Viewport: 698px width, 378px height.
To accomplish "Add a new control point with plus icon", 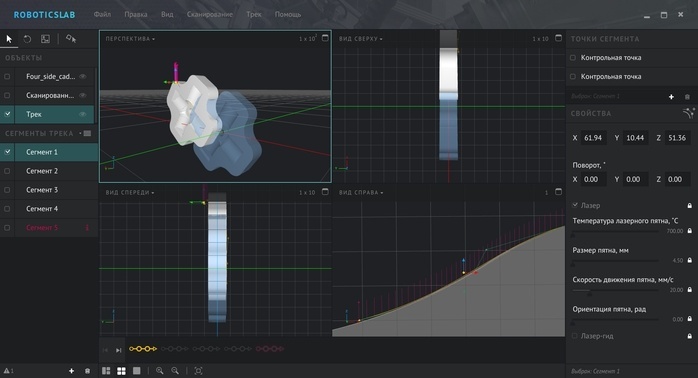I will (x=671, y=97).
